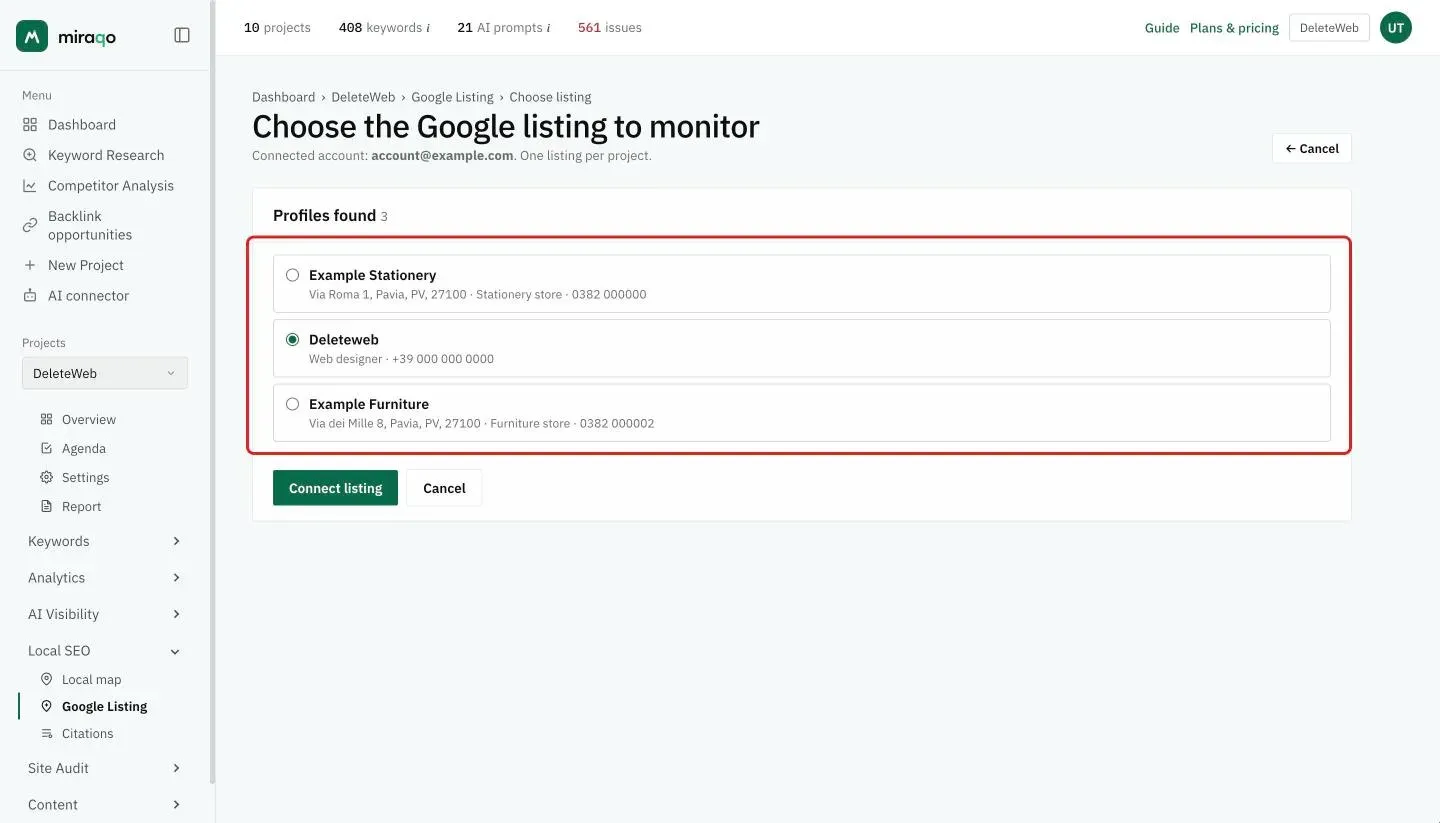Click the Dashboard breadcrumb link
Screen dimensions: 1440x823
(283, 97)
